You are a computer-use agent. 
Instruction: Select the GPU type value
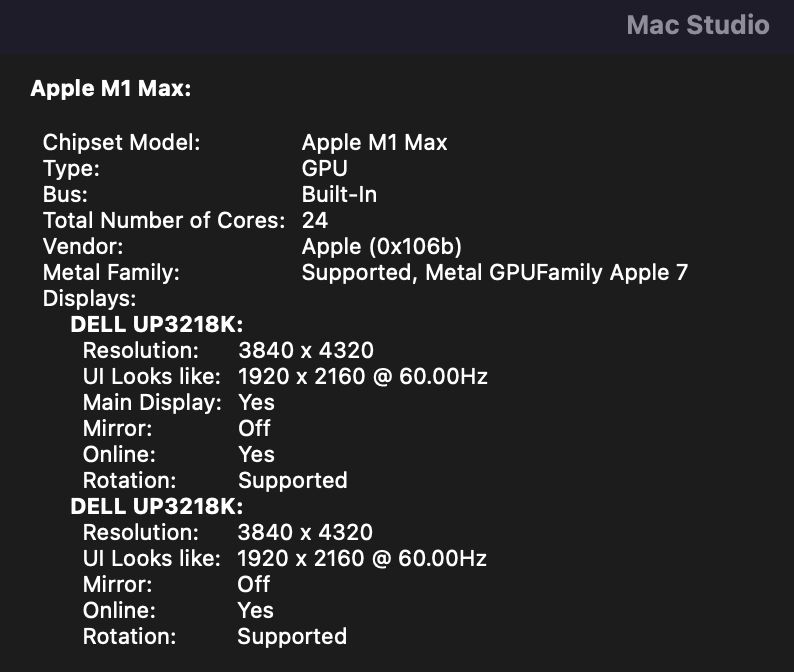pos(324,168)
